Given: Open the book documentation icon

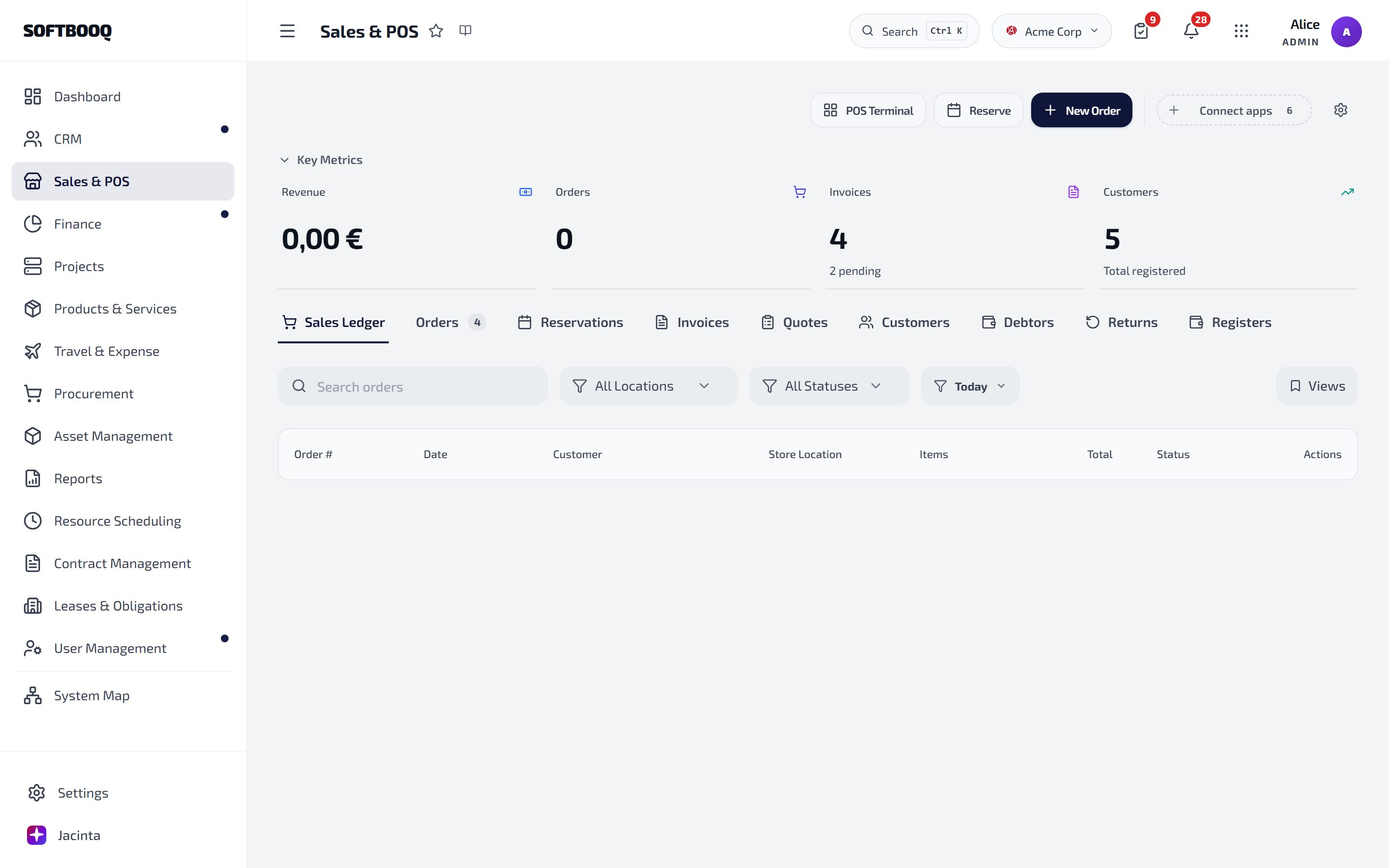Looking at the screenshot, I should (x=465, y=30).
